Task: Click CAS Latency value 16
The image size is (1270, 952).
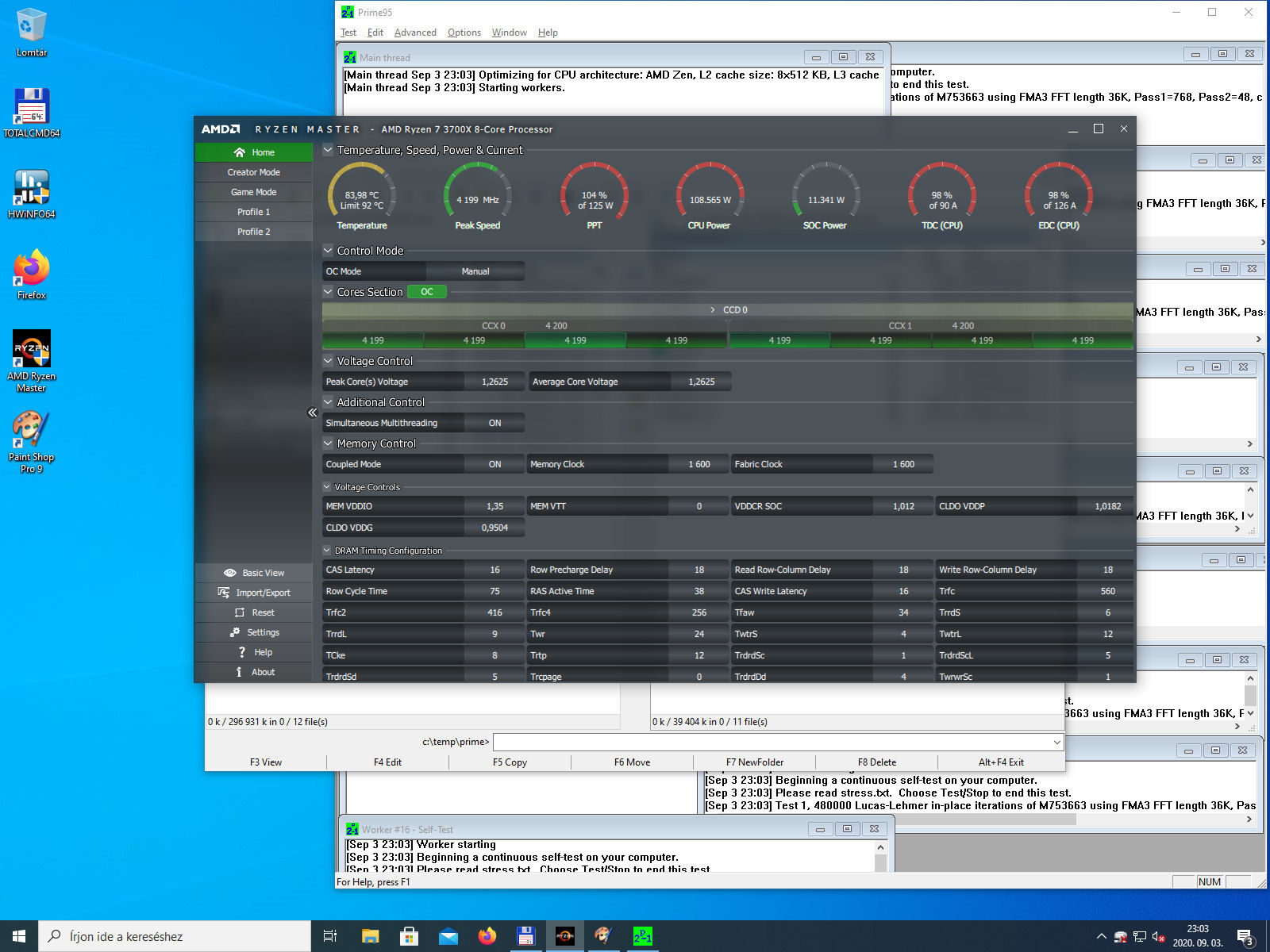Action: pos(495,570)
